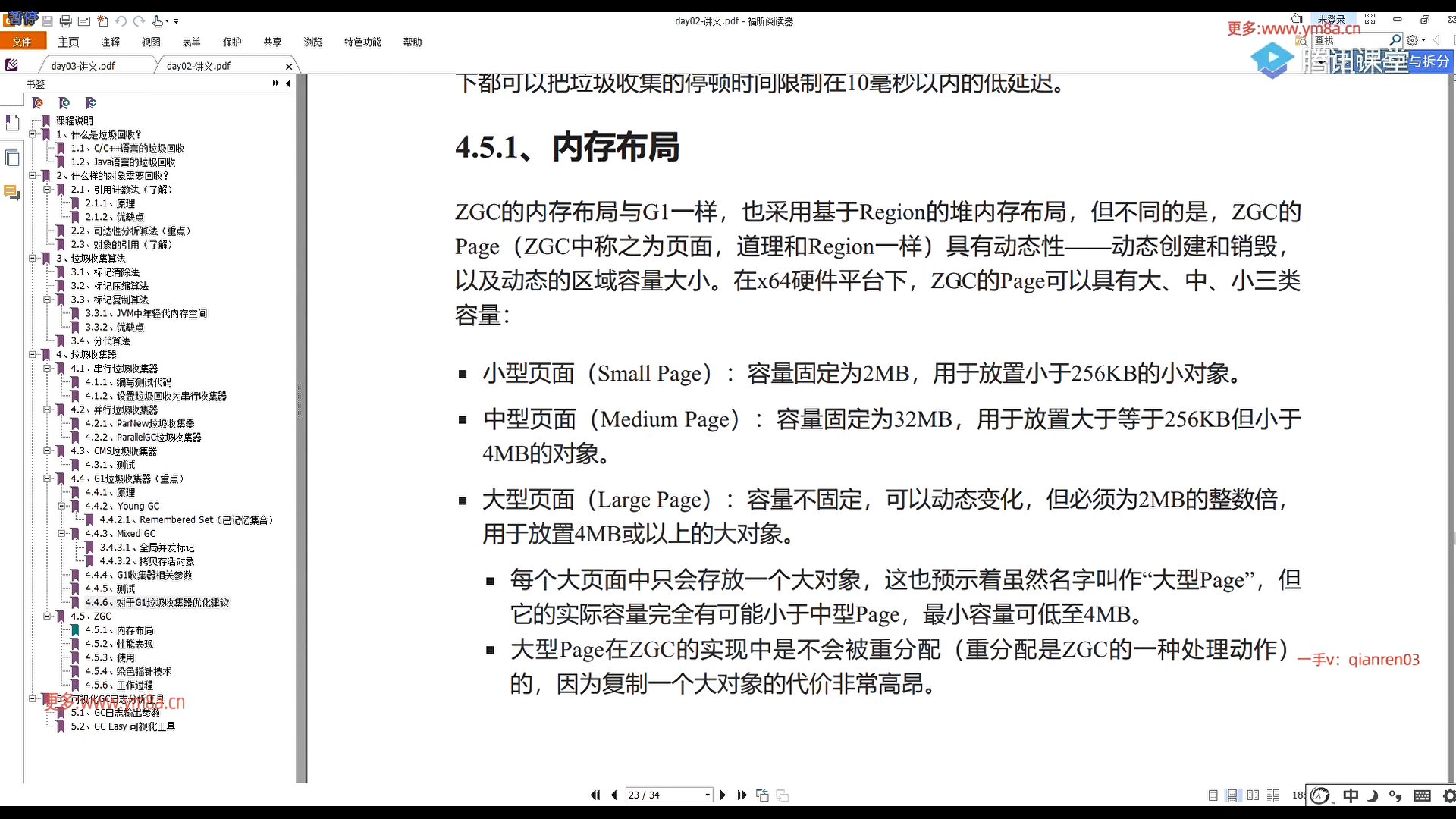Open the pages thumbnail sidebar icon
This screenshot has width=1456, height=819.
point(11,158)
